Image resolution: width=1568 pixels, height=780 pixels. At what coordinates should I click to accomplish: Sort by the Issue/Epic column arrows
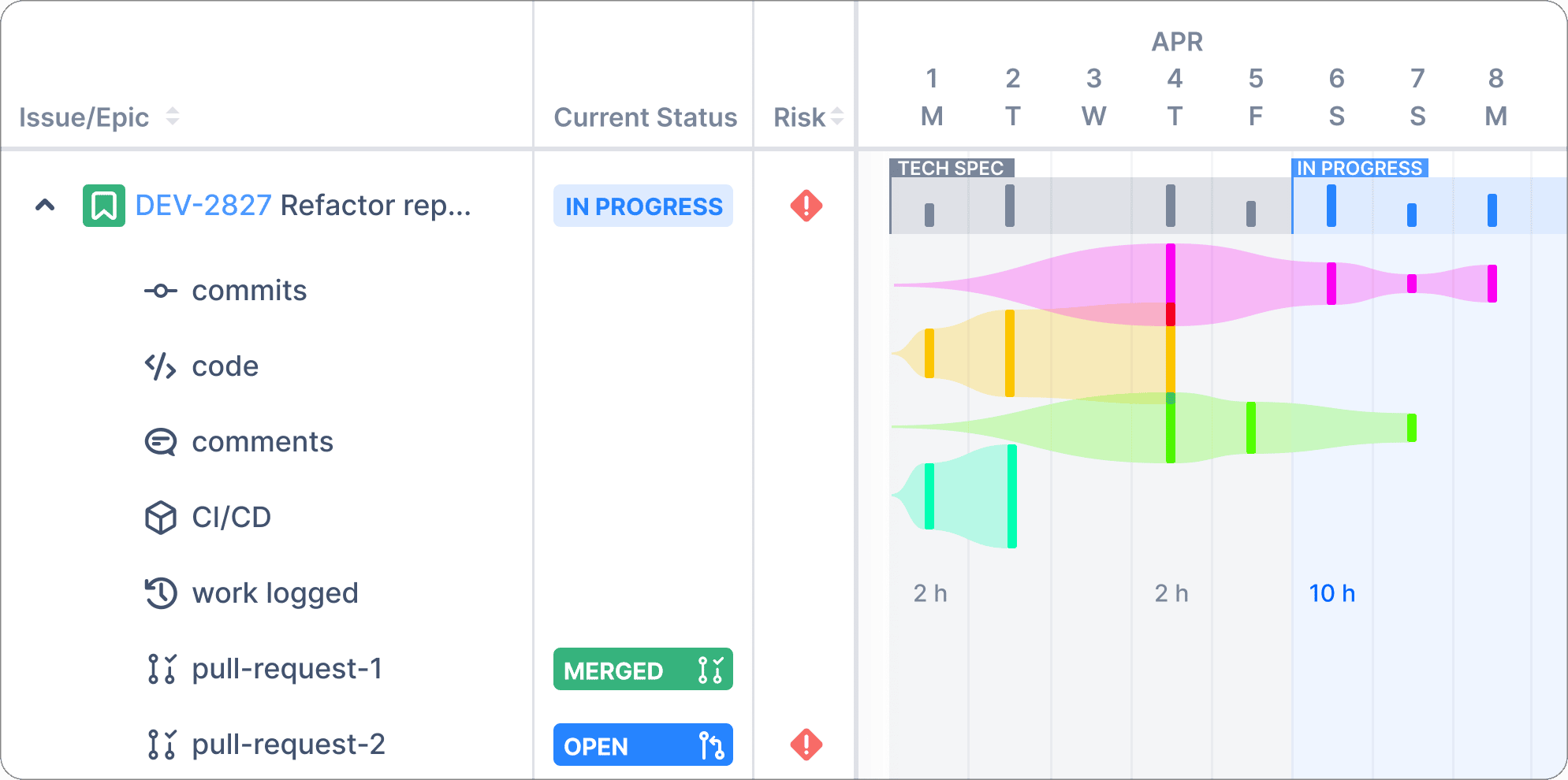[173, 117]
